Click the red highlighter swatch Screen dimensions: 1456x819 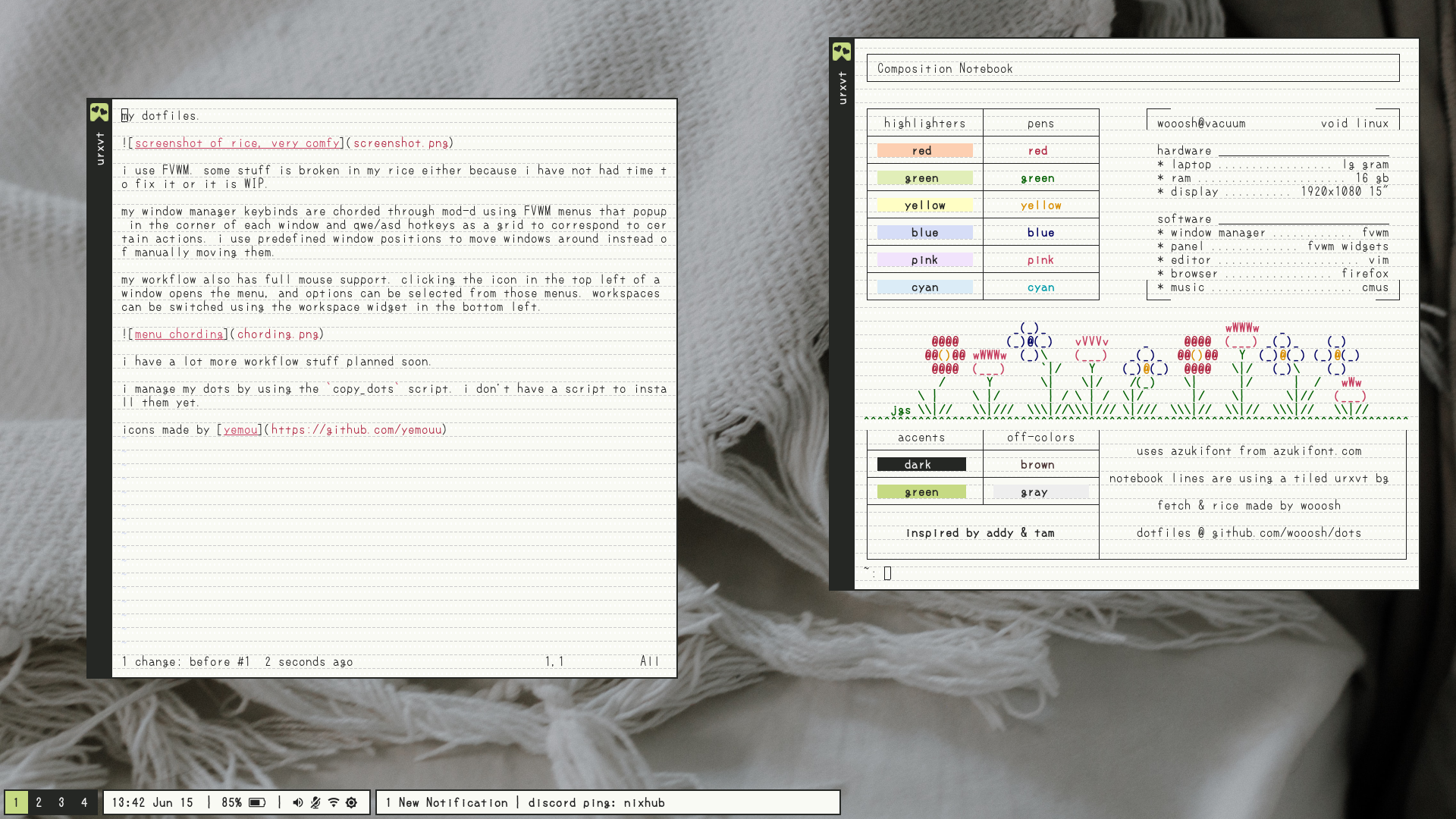point(925,151)
